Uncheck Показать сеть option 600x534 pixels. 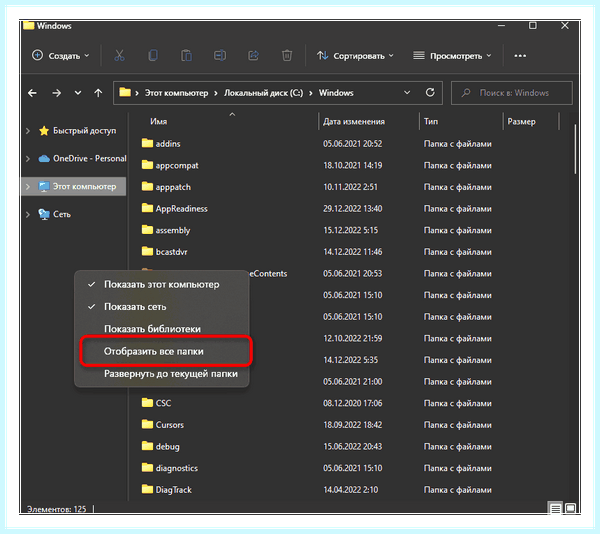coord(161,307)
